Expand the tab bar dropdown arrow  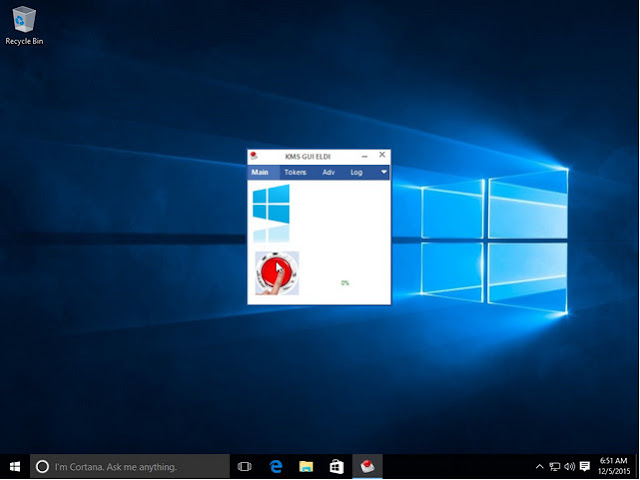(x=384, y=172)
